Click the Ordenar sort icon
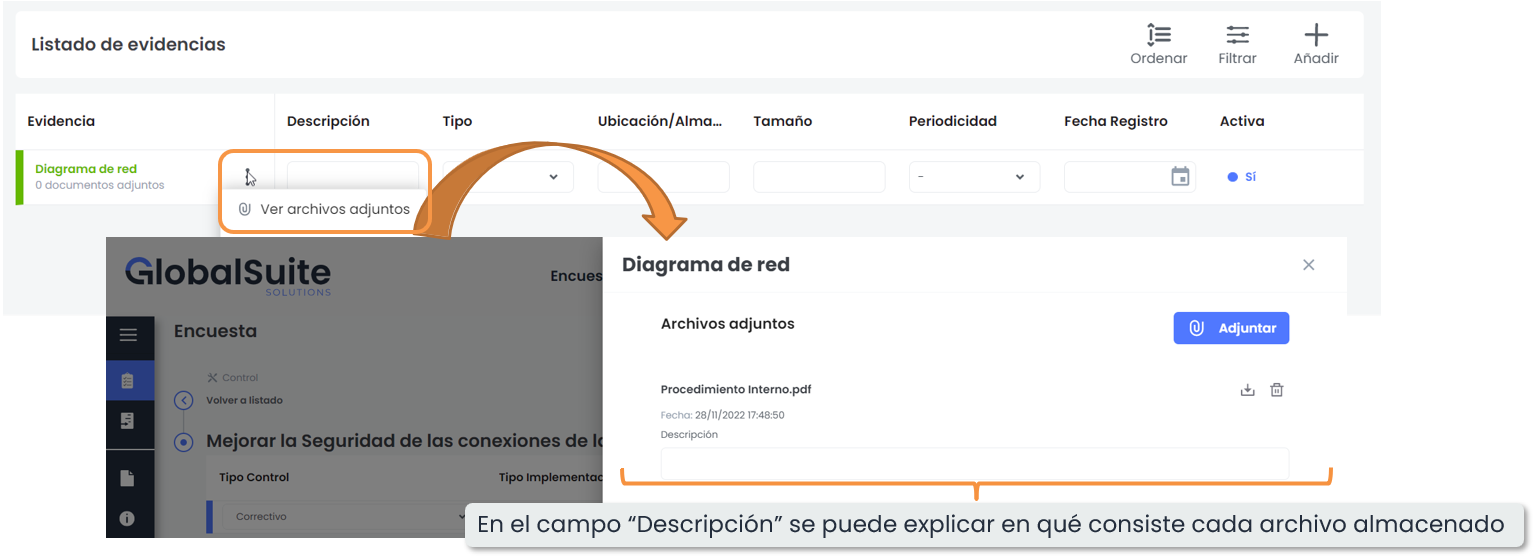 [x=1158, y=36]
